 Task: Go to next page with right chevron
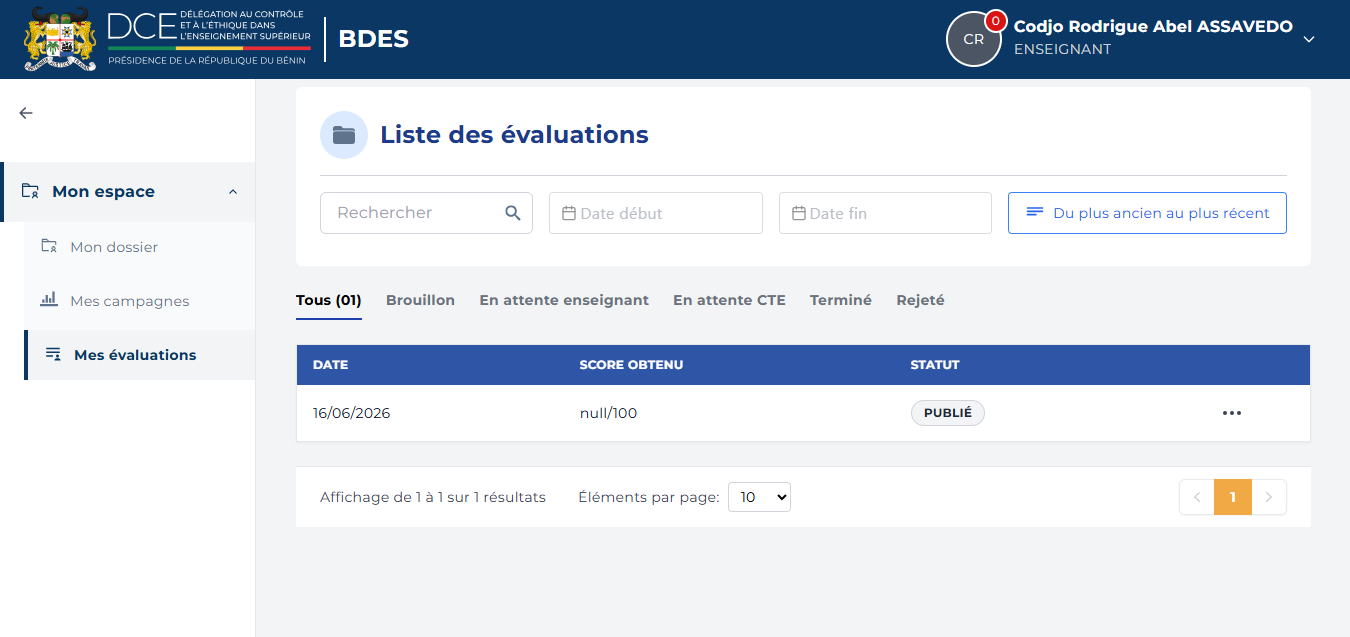point(1269,497)
